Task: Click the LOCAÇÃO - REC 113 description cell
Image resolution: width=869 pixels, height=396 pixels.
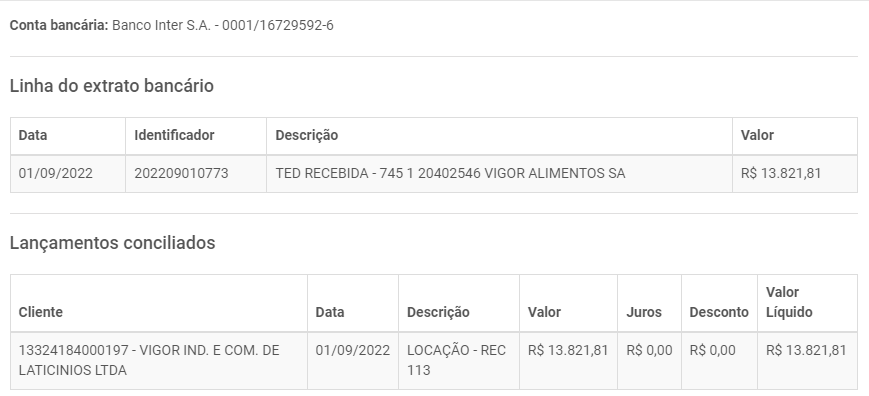Action: click(456, 360)
